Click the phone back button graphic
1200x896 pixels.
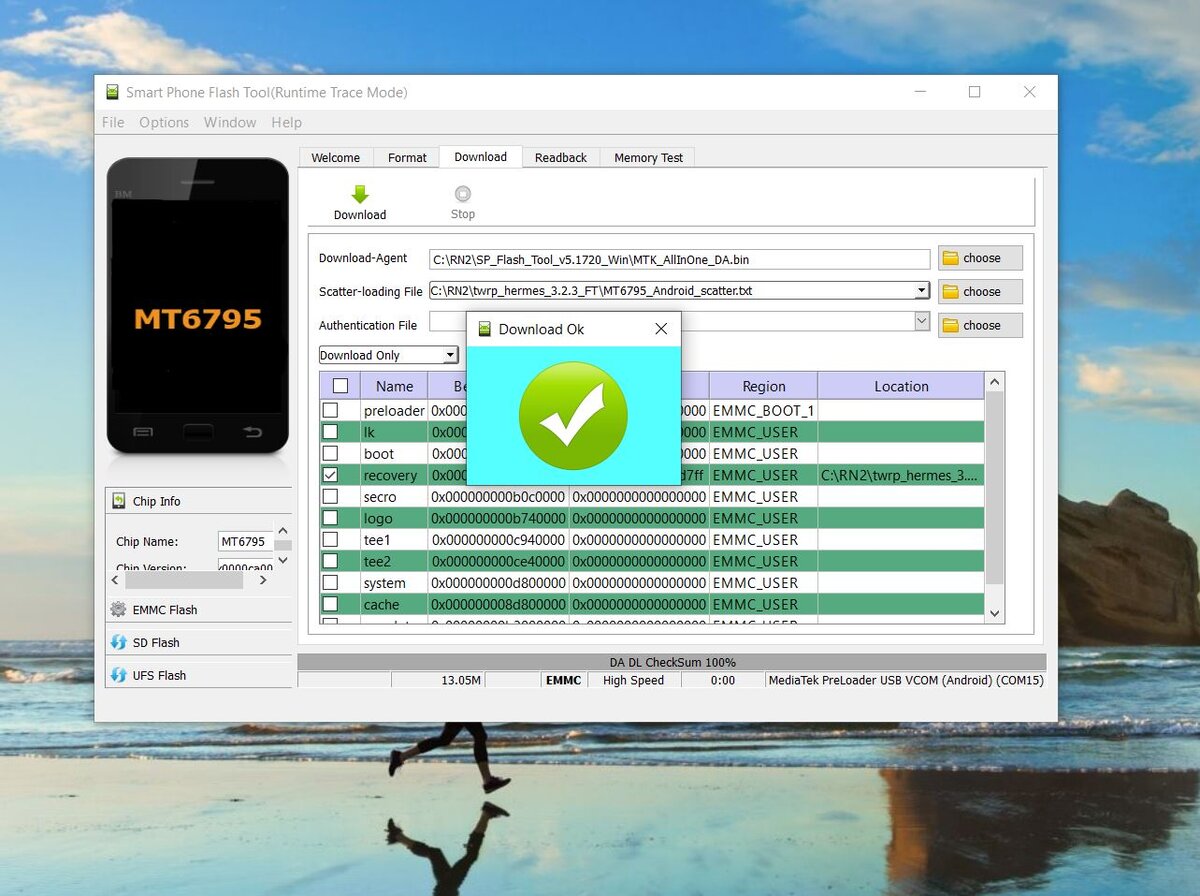253,432
